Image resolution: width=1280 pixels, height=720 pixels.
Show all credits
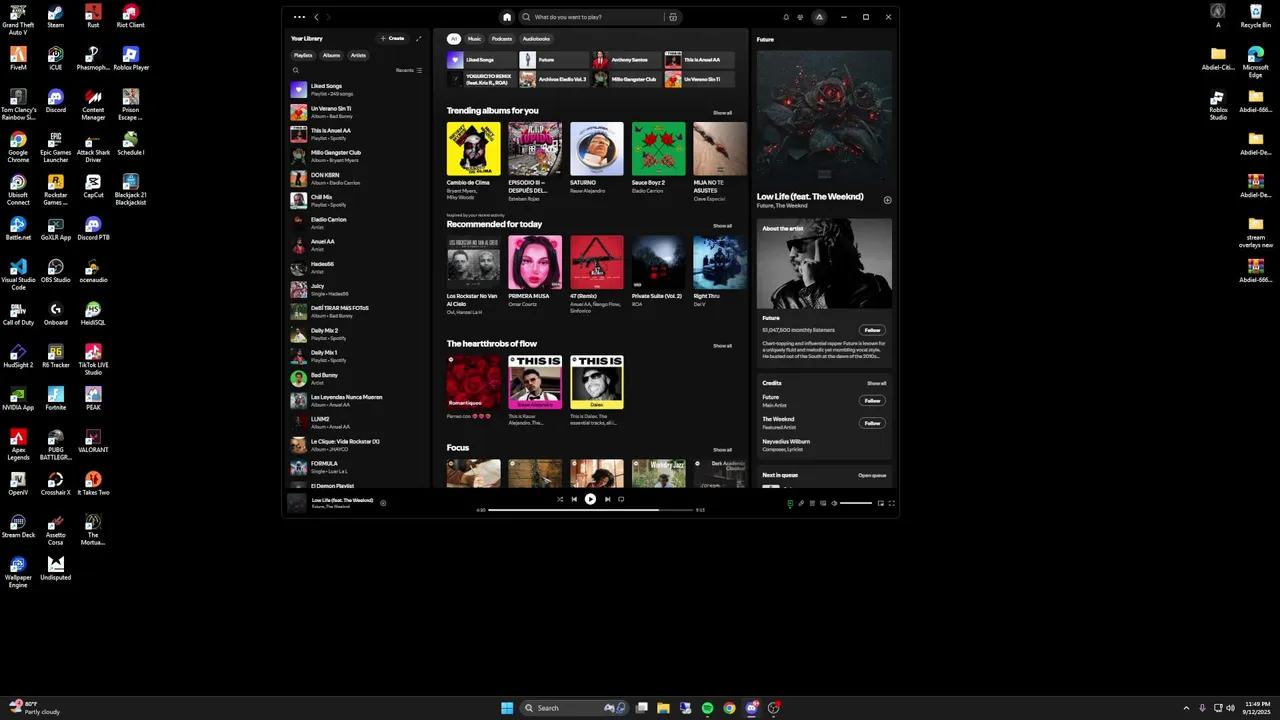(x=876, y=383)
